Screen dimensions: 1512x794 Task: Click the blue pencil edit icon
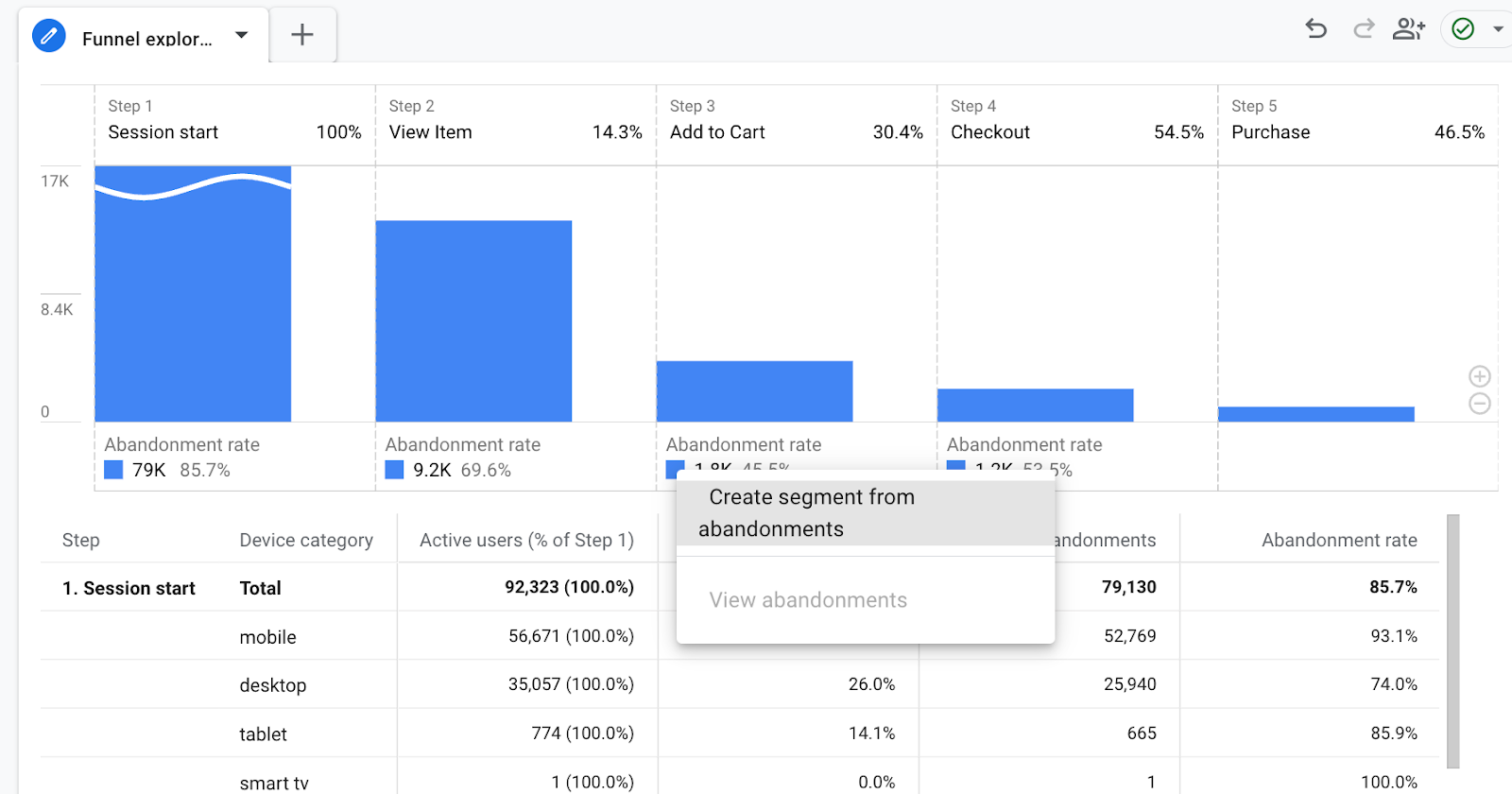49,37
